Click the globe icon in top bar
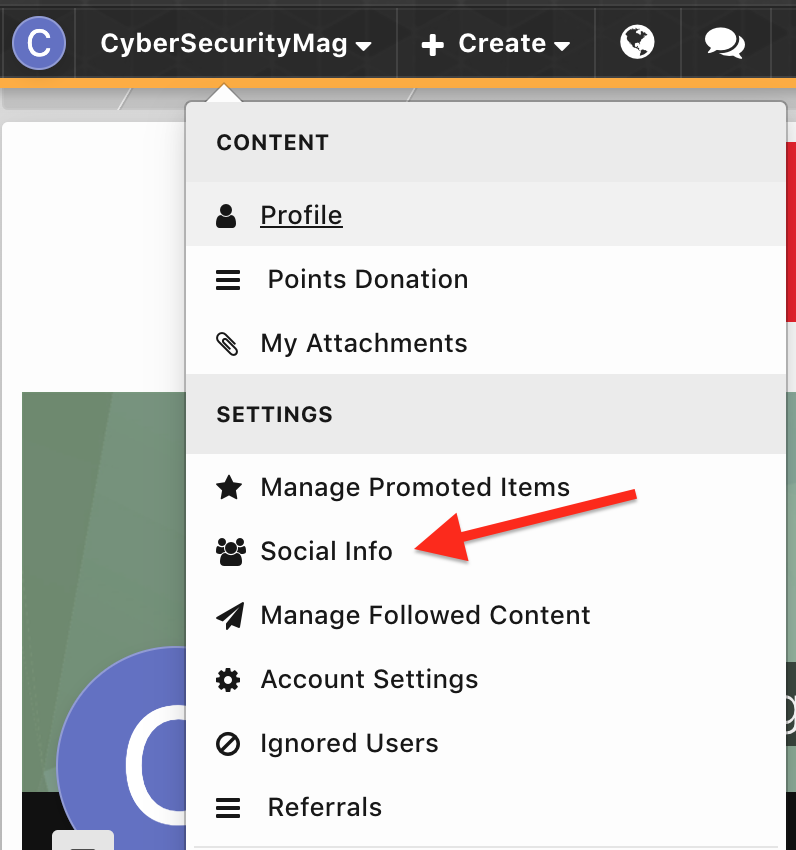 pos(637,43)
